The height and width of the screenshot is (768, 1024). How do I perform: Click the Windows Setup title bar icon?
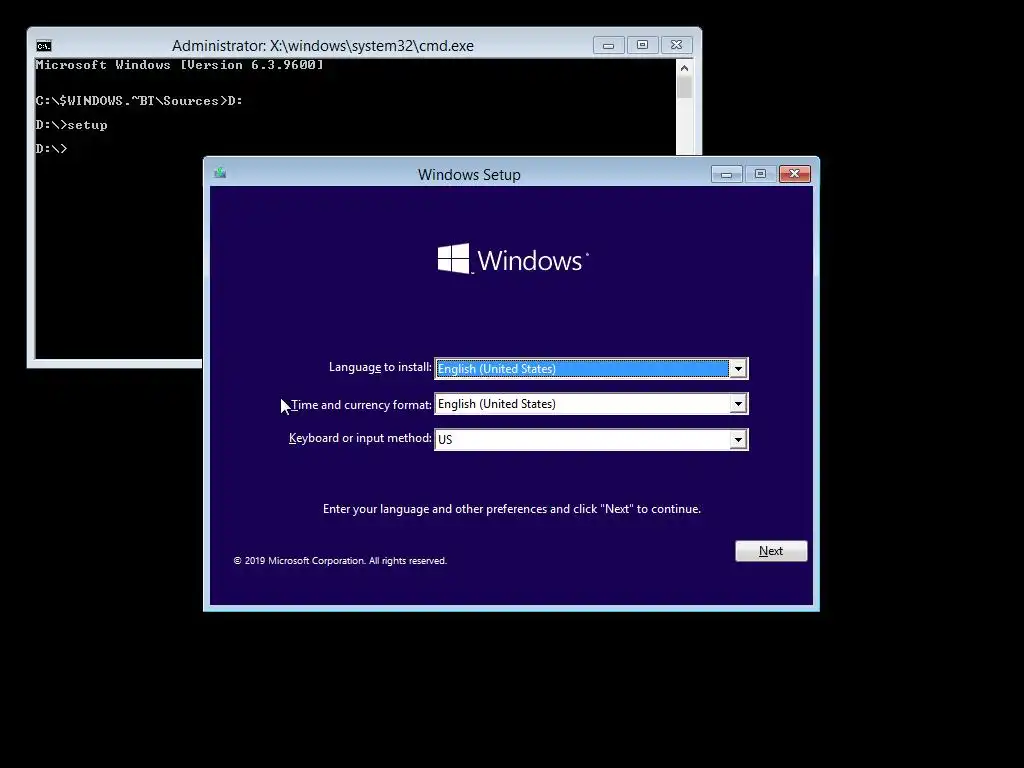pyautogui.click(x=220, y=173)
